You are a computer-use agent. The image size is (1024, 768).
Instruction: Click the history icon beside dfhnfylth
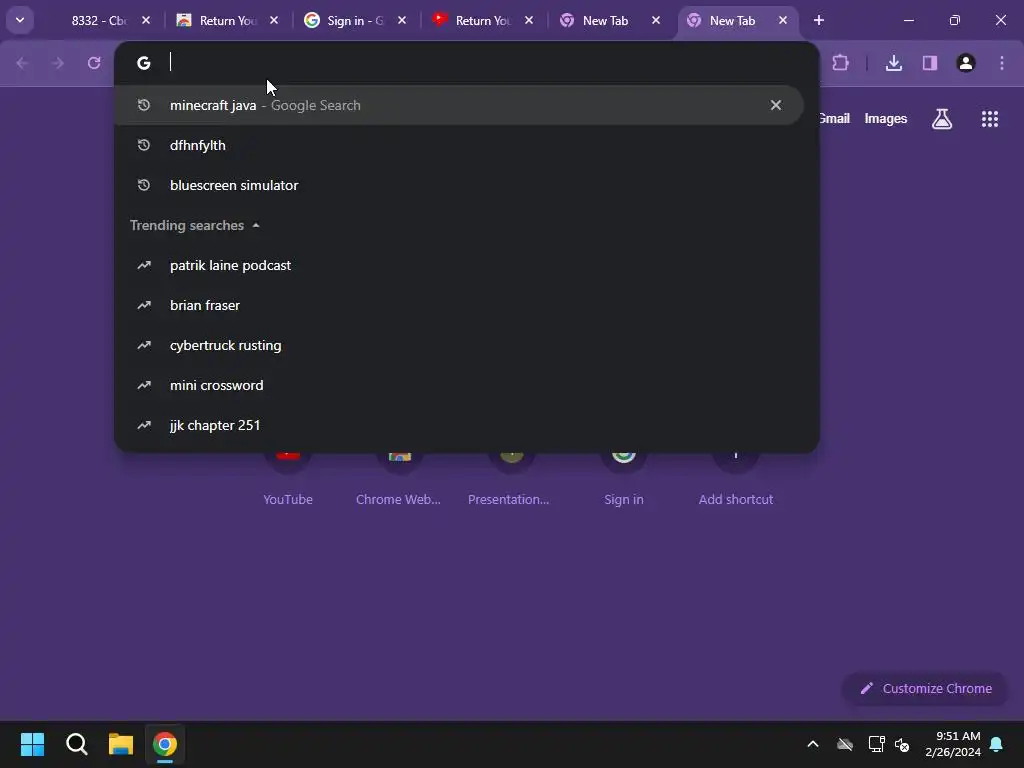click(144, 145)
